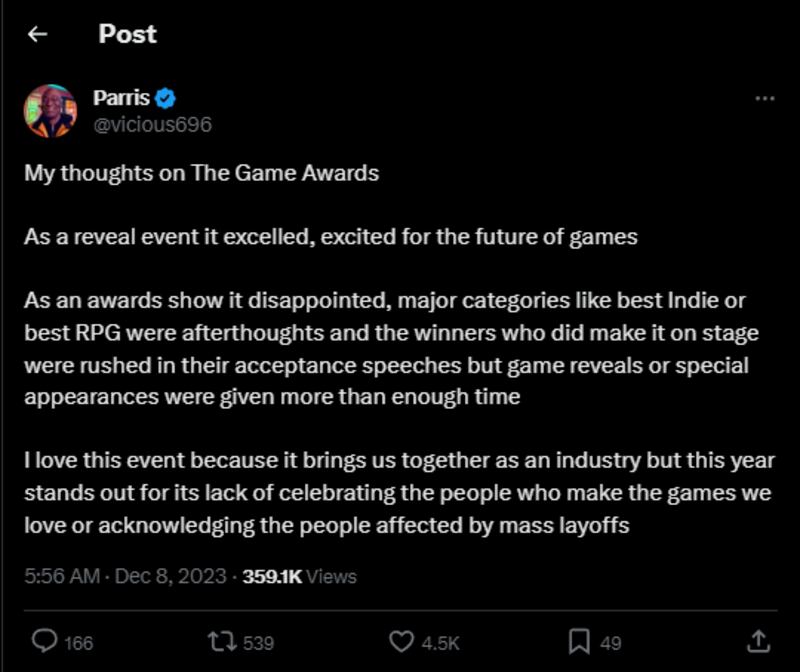
Task: View analytics via 359.1K Views
Action: click(x=301, y=576)
